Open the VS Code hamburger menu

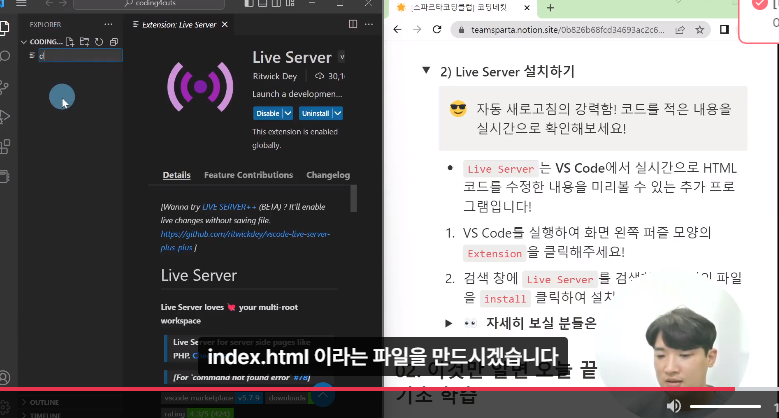[21, 3]
